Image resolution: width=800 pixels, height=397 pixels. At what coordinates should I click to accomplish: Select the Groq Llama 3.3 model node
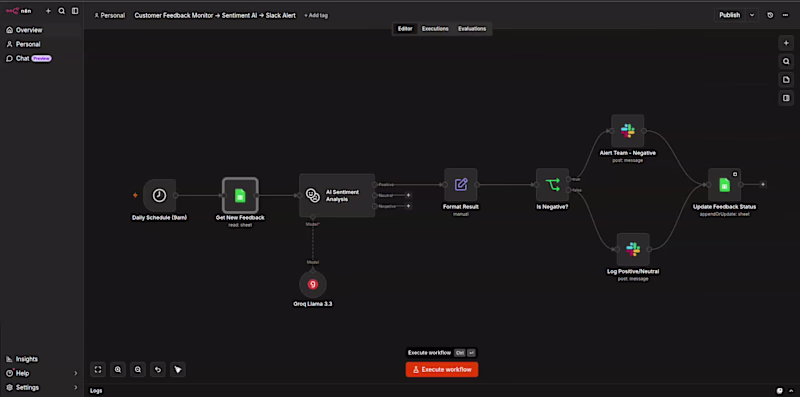(313, 284)
